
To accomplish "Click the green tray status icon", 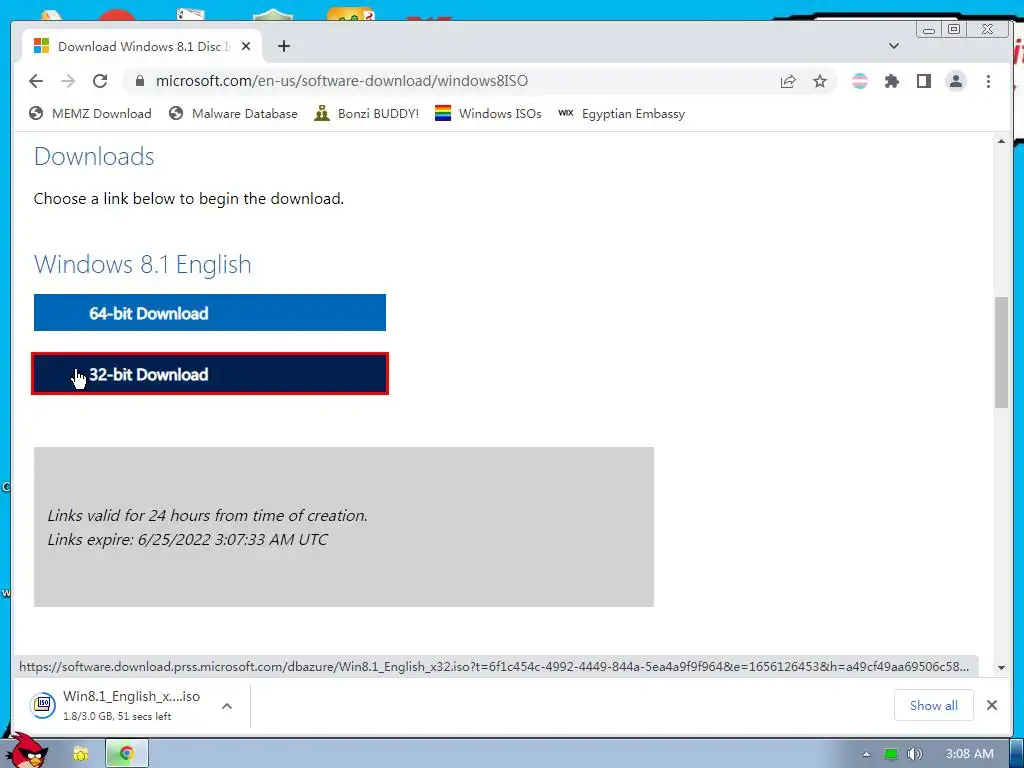I will click(x=890, y=754).
